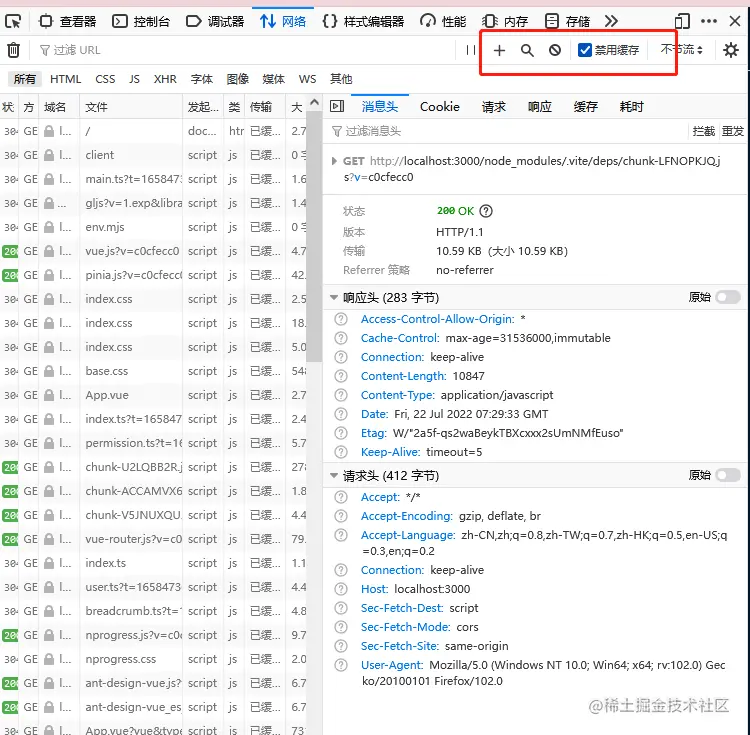Sort by the 传输 column header
The height and width of the screenshot is (735, 750).
coord(265,107)
